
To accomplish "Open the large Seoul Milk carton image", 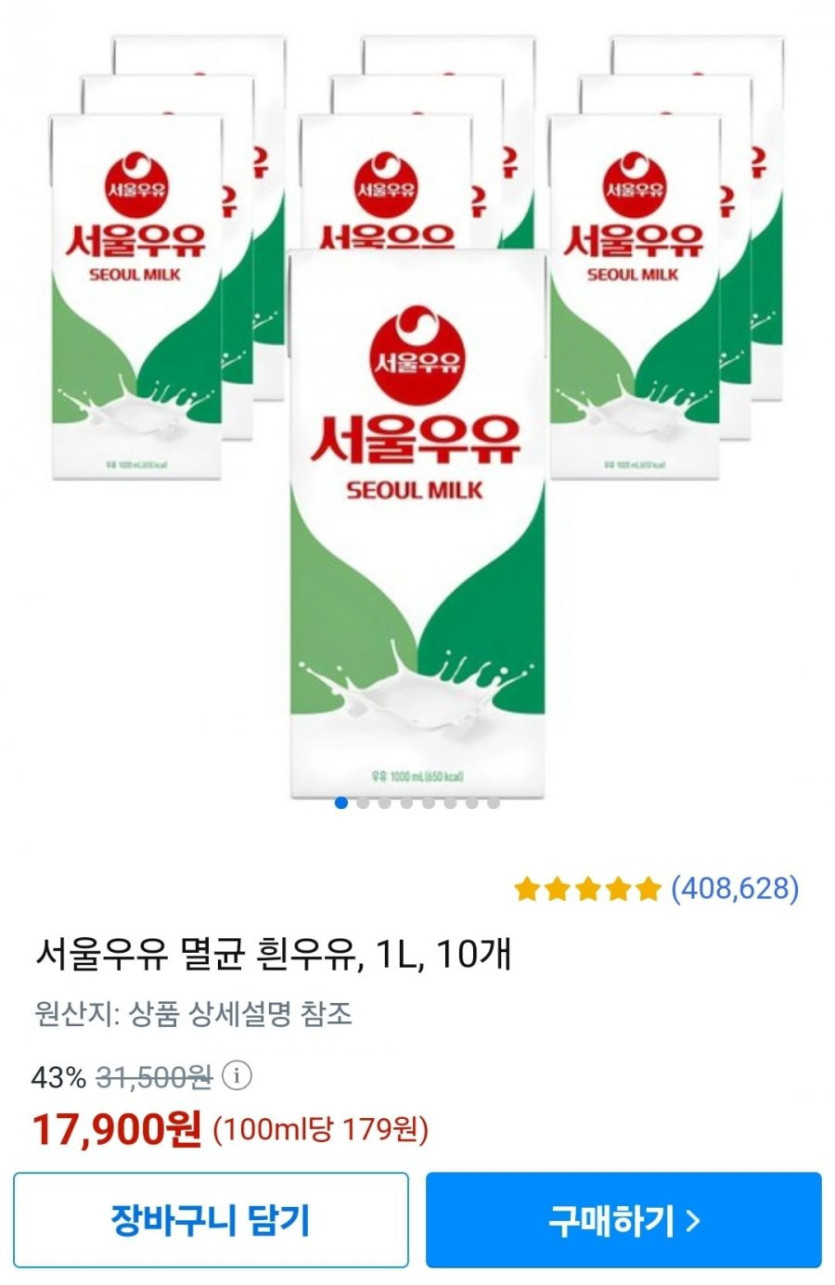I will point(418,524).
